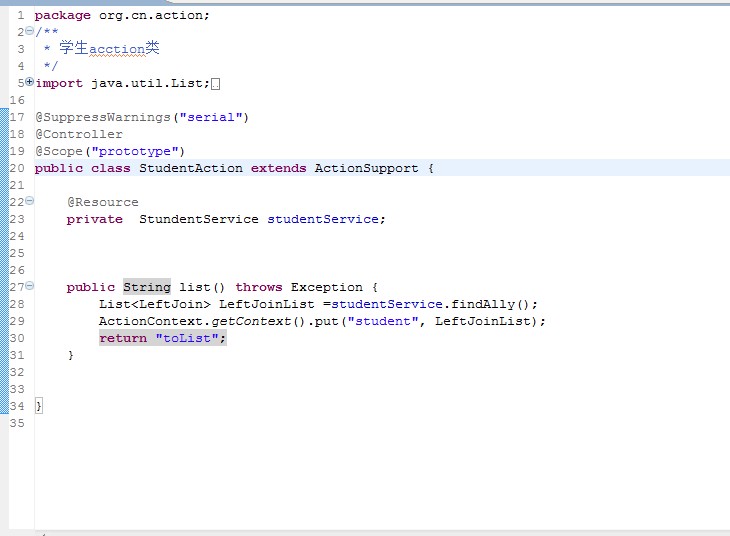Click the "prototype" string literal
Image resolution: width=730 pixels, height=536 pixels.
point(135,151)
